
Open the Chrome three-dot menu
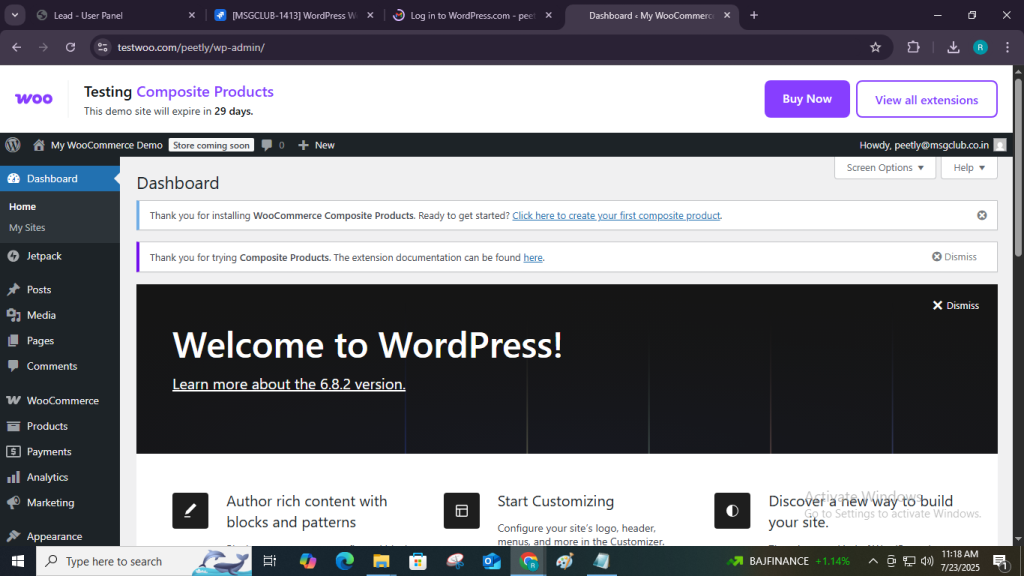point(1008,47)
